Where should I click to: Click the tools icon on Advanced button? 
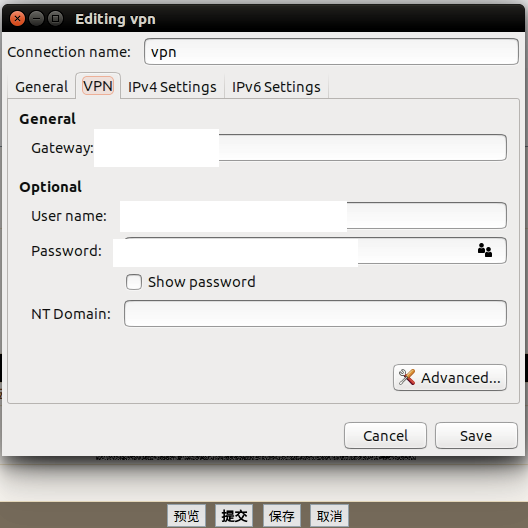(x=407, y=377)
